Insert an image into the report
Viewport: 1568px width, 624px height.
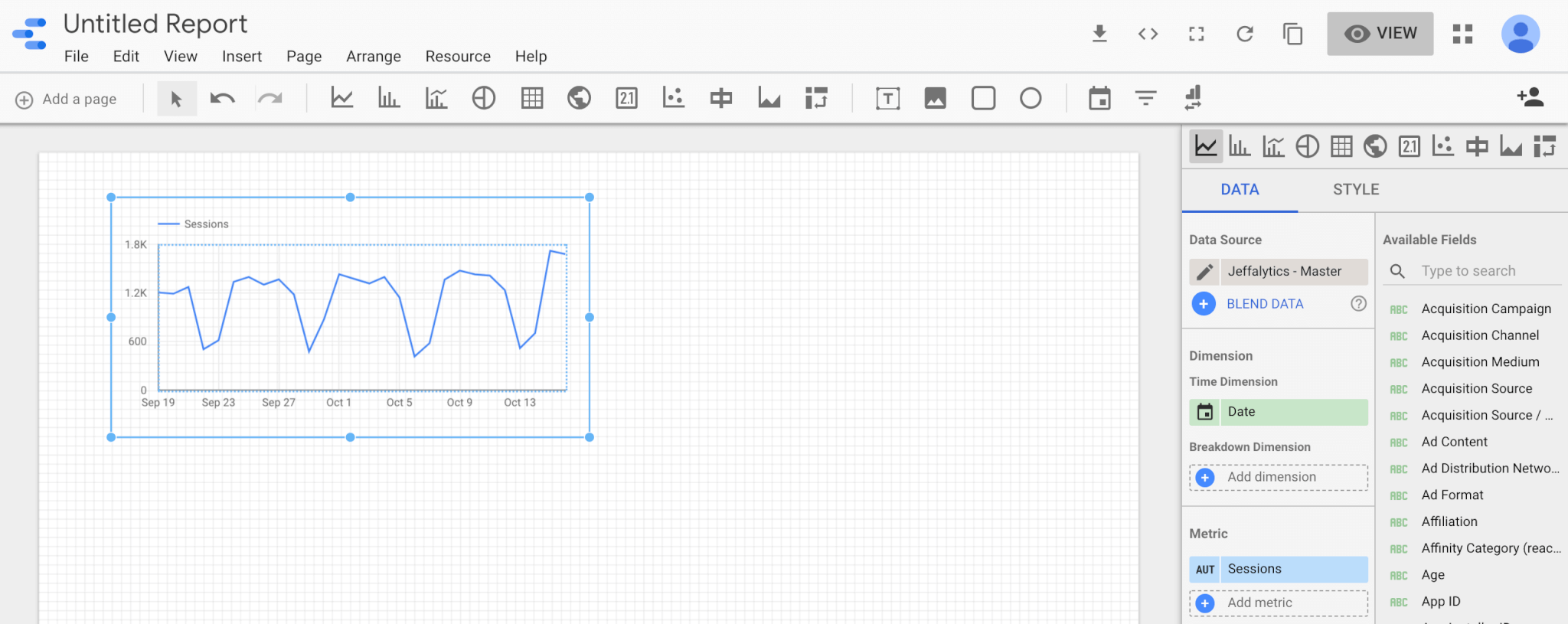(936, 98)
